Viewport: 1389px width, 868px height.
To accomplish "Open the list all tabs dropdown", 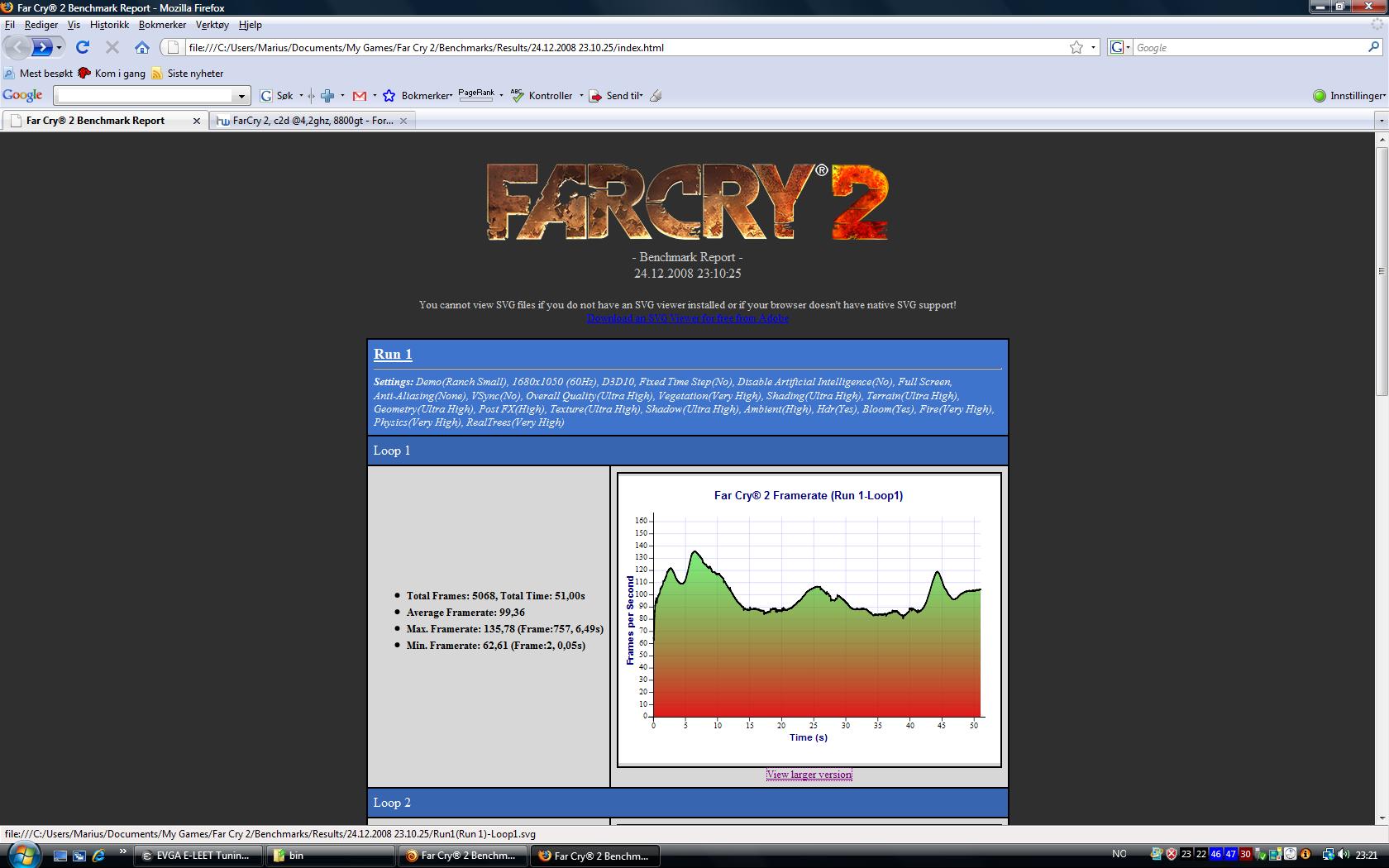I will (1381, 121).
